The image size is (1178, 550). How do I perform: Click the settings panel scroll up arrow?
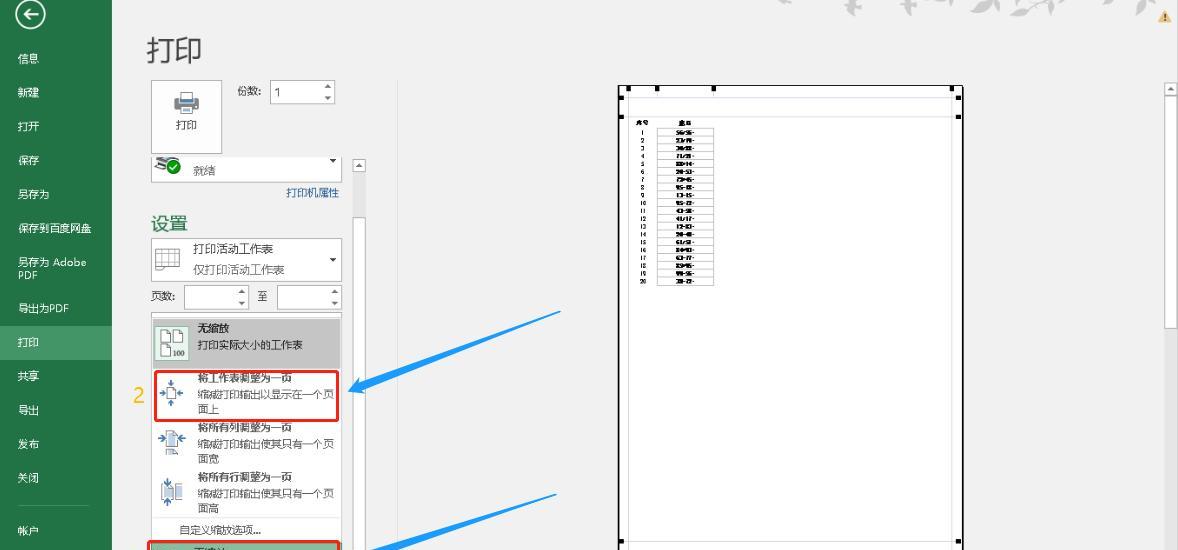tap(359, 165)
